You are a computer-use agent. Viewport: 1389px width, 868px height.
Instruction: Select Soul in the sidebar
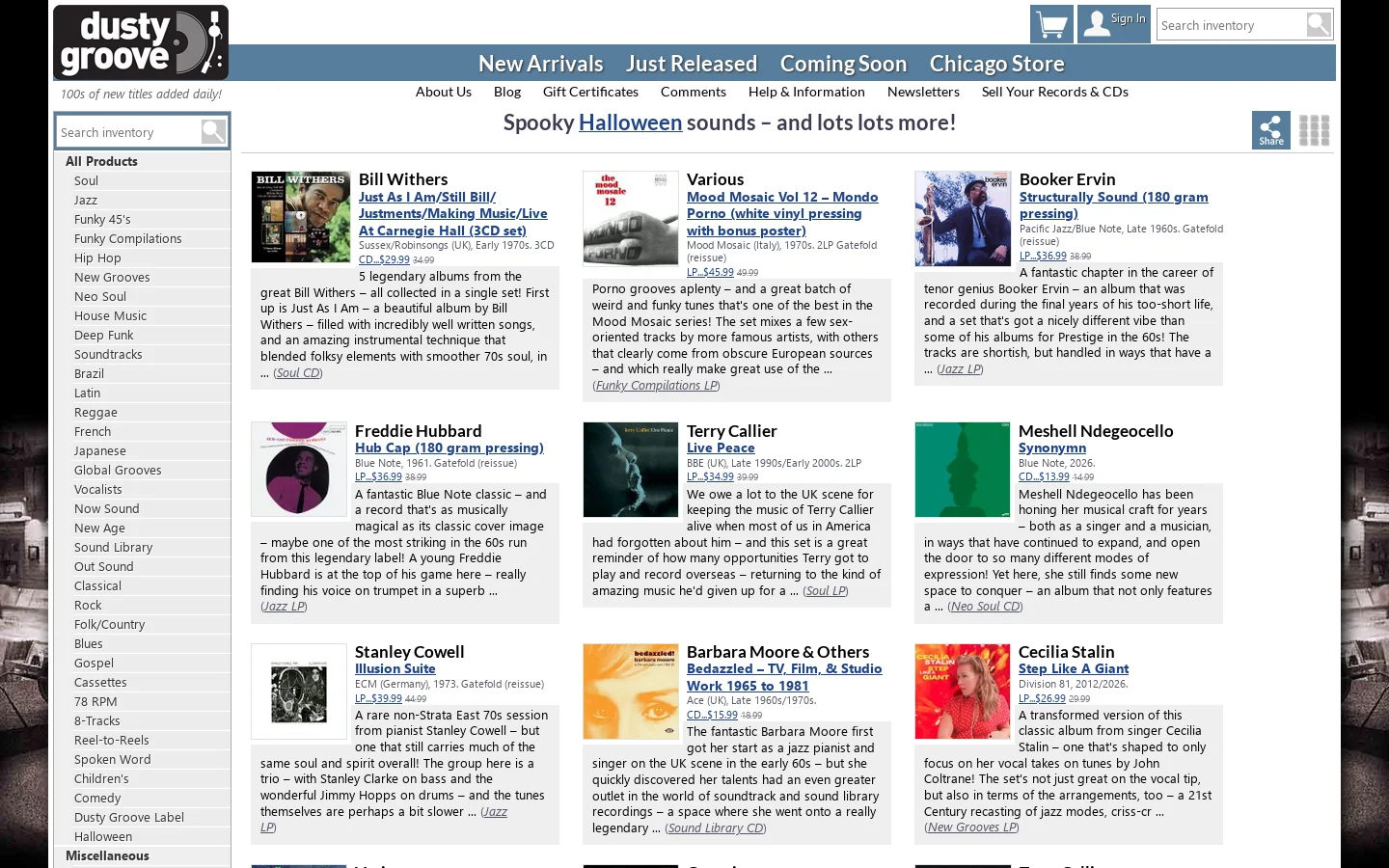(87, 180)
